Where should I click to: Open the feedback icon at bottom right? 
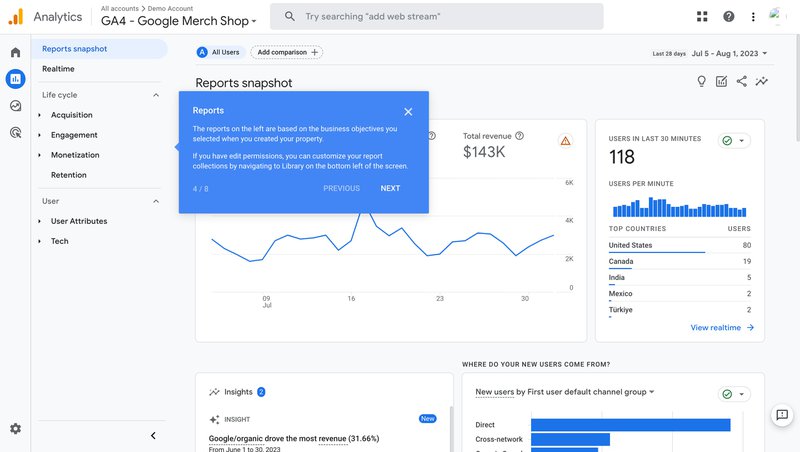782,415
